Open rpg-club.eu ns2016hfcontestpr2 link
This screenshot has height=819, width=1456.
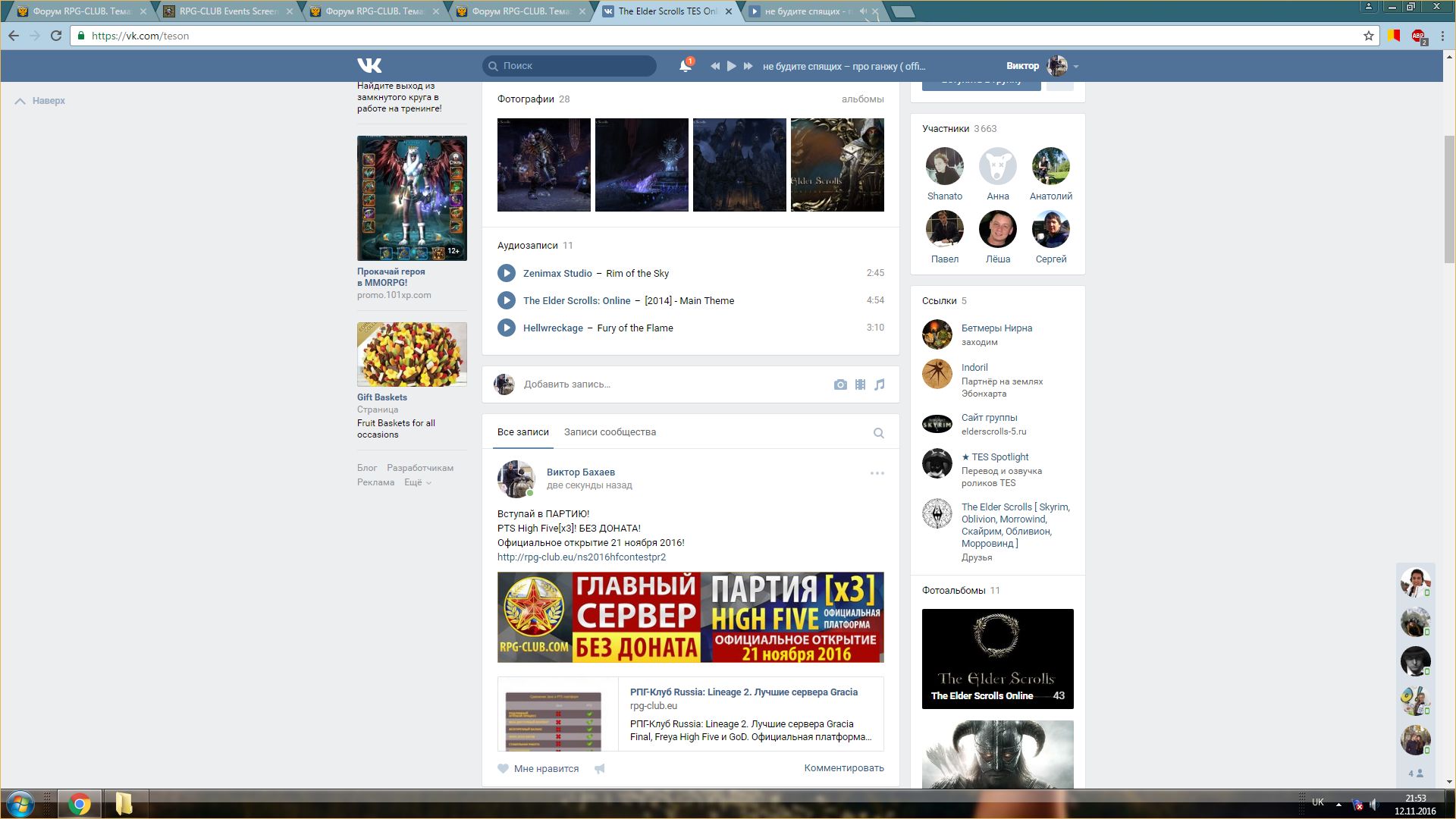coord(582,557)
